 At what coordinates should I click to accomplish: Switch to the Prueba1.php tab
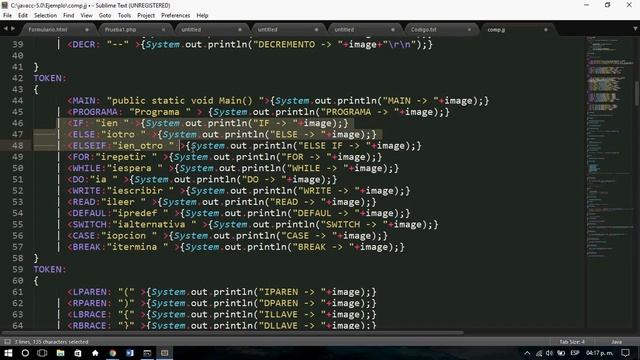click(x=120, y=30)
